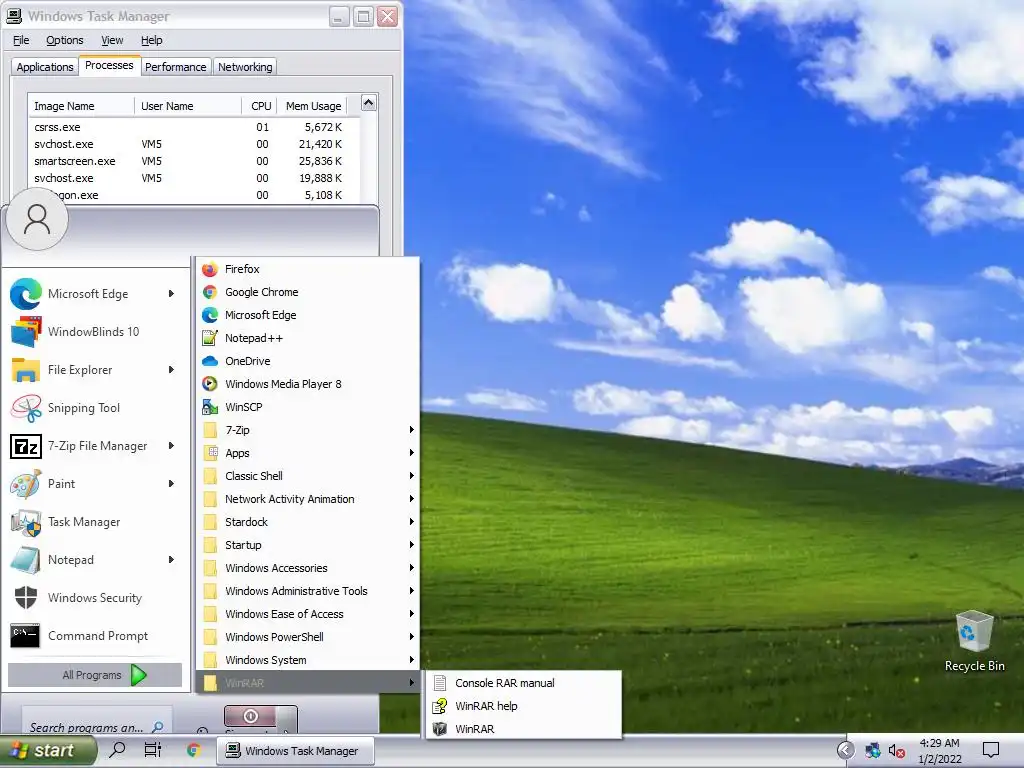The height and width of the screenshot is (768, 1024).
Task: Open Microsoft Edge in the All Programs list
Action: click(307, 315)
